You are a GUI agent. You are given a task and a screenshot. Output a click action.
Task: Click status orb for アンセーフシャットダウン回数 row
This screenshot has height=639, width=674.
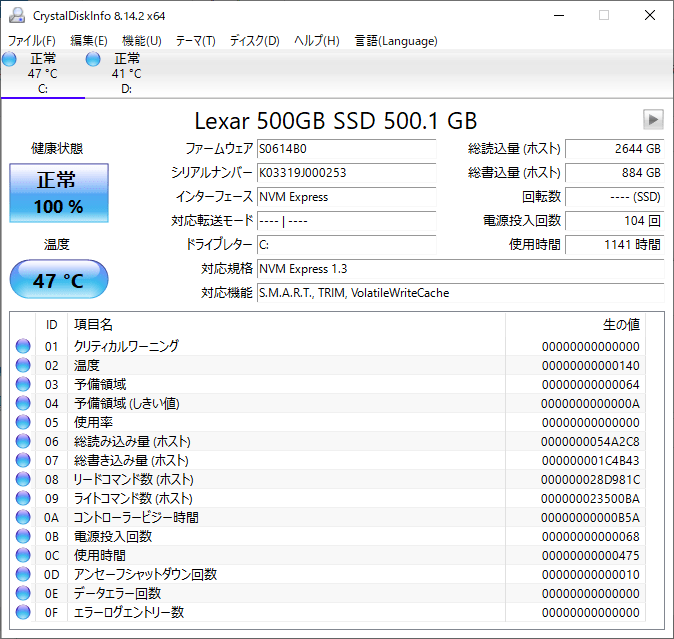tap(23, 574)
